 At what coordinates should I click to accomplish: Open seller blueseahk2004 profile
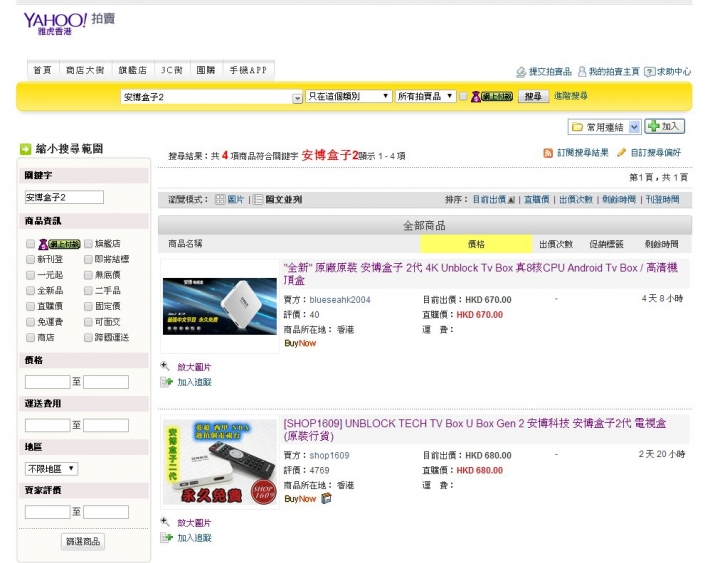tap(340, 300)
